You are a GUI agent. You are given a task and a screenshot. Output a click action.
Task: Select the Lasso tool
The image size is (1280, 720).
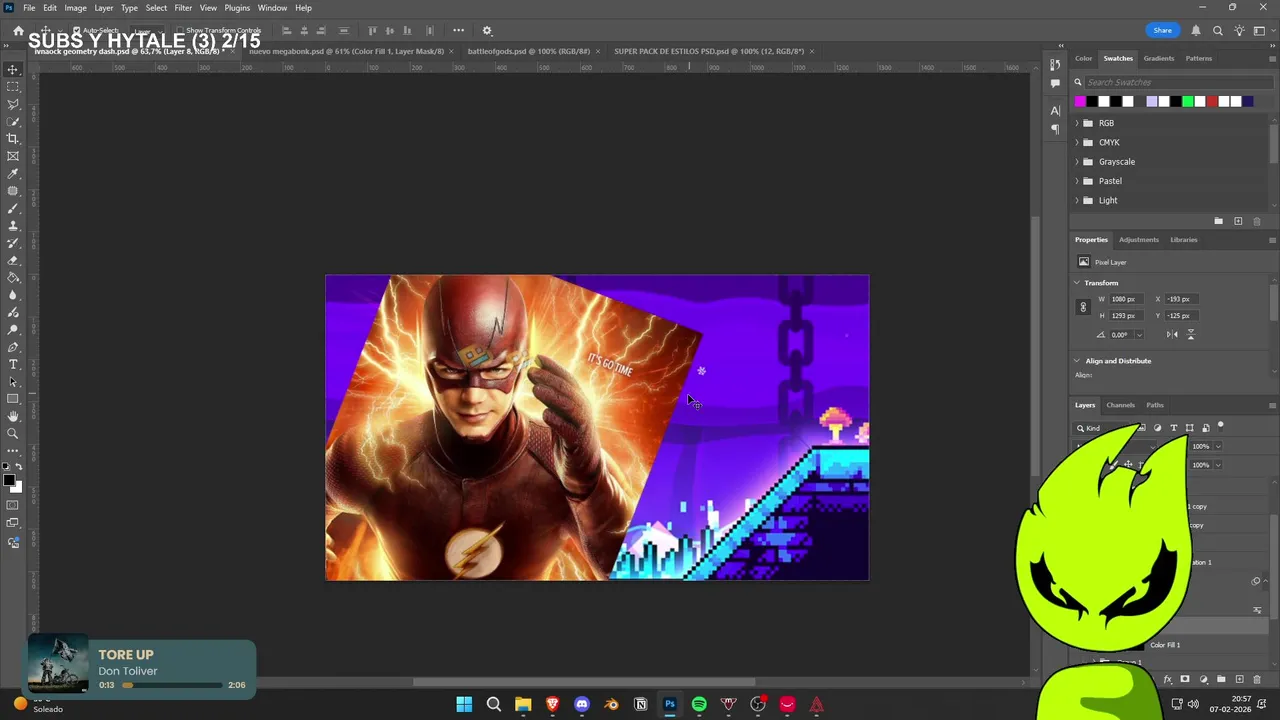tap(13, 104)
